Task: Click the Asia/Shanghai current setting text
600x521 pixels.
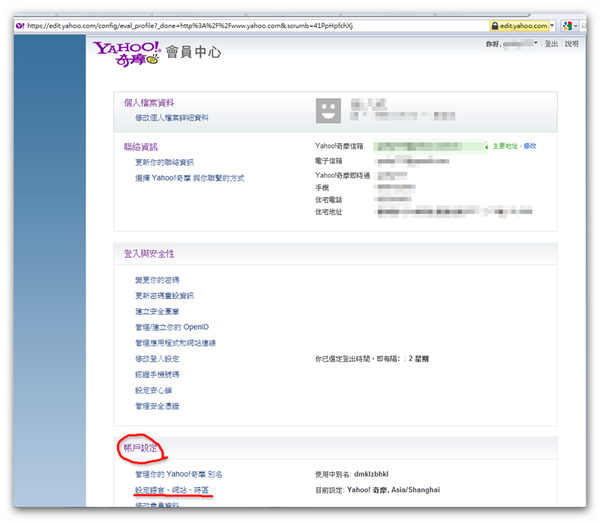Action: click(416, 490)
